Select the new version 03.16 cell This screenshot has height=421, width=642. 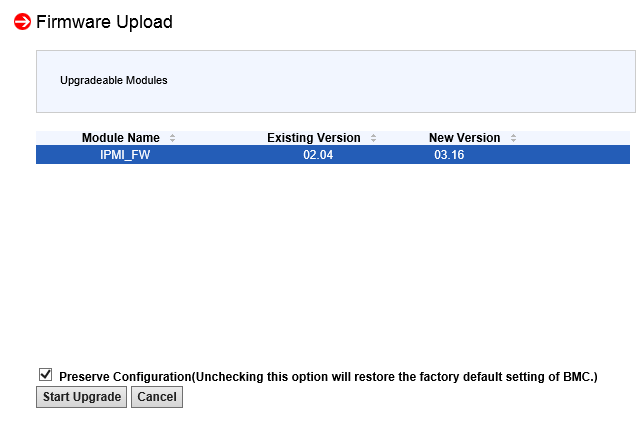(449, 155)
